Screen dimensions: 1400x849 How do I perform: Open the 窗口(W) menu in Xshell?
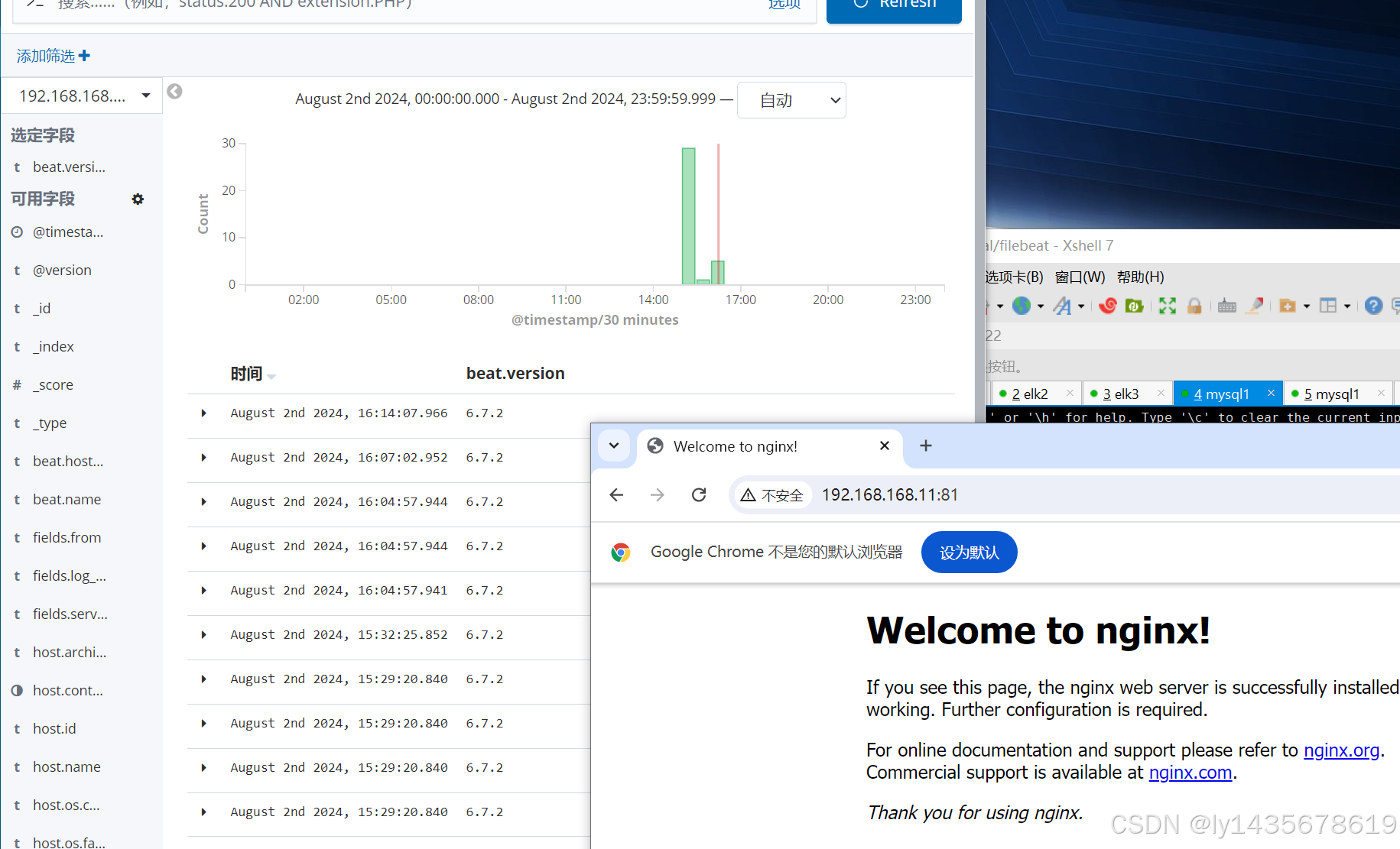[x=1080, y=277]
